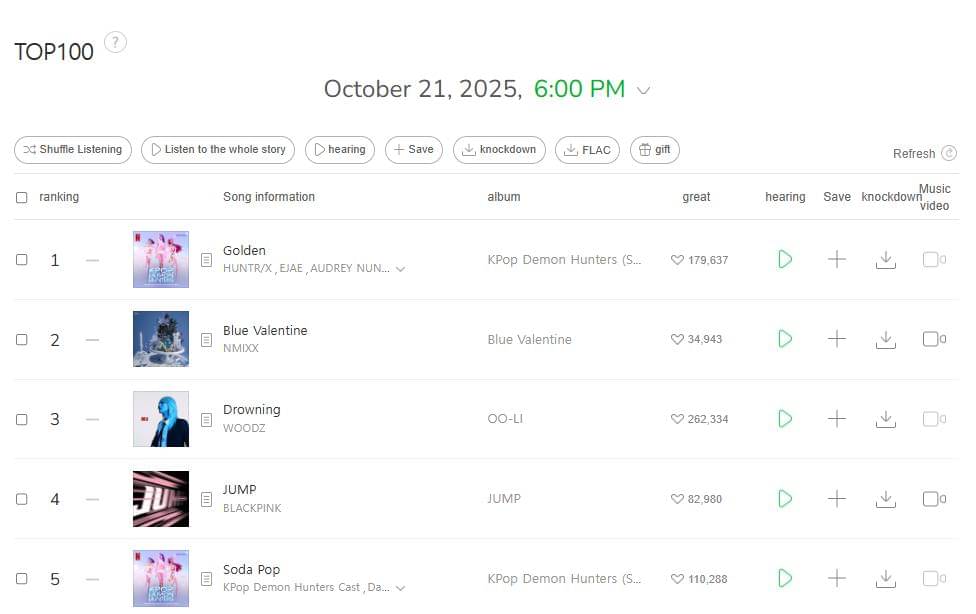Play the song Golden
Image resolution: width=976 pixels, height=614 pixels.
(785, 260)
